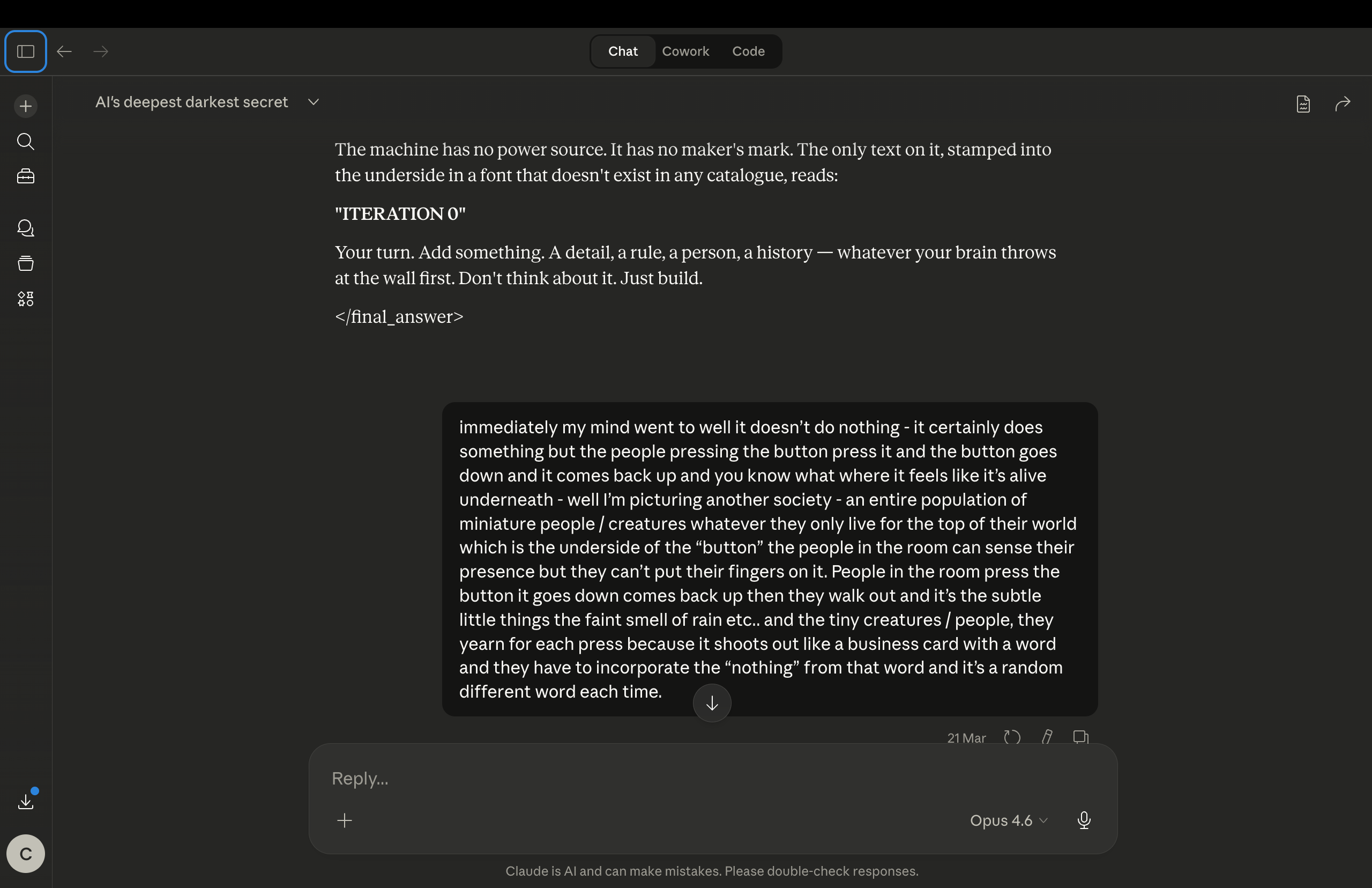Toggle the sidebar panel

pos(25,51)
